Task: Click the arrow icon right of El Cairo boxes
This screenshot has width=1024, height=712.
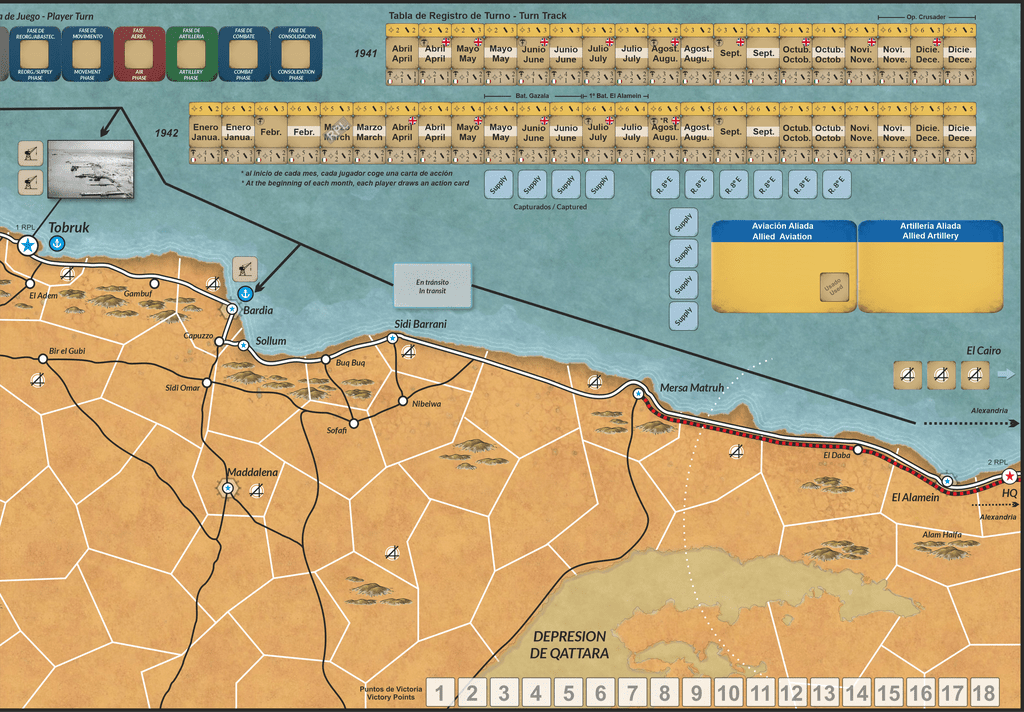Action: coord(1006,374)
